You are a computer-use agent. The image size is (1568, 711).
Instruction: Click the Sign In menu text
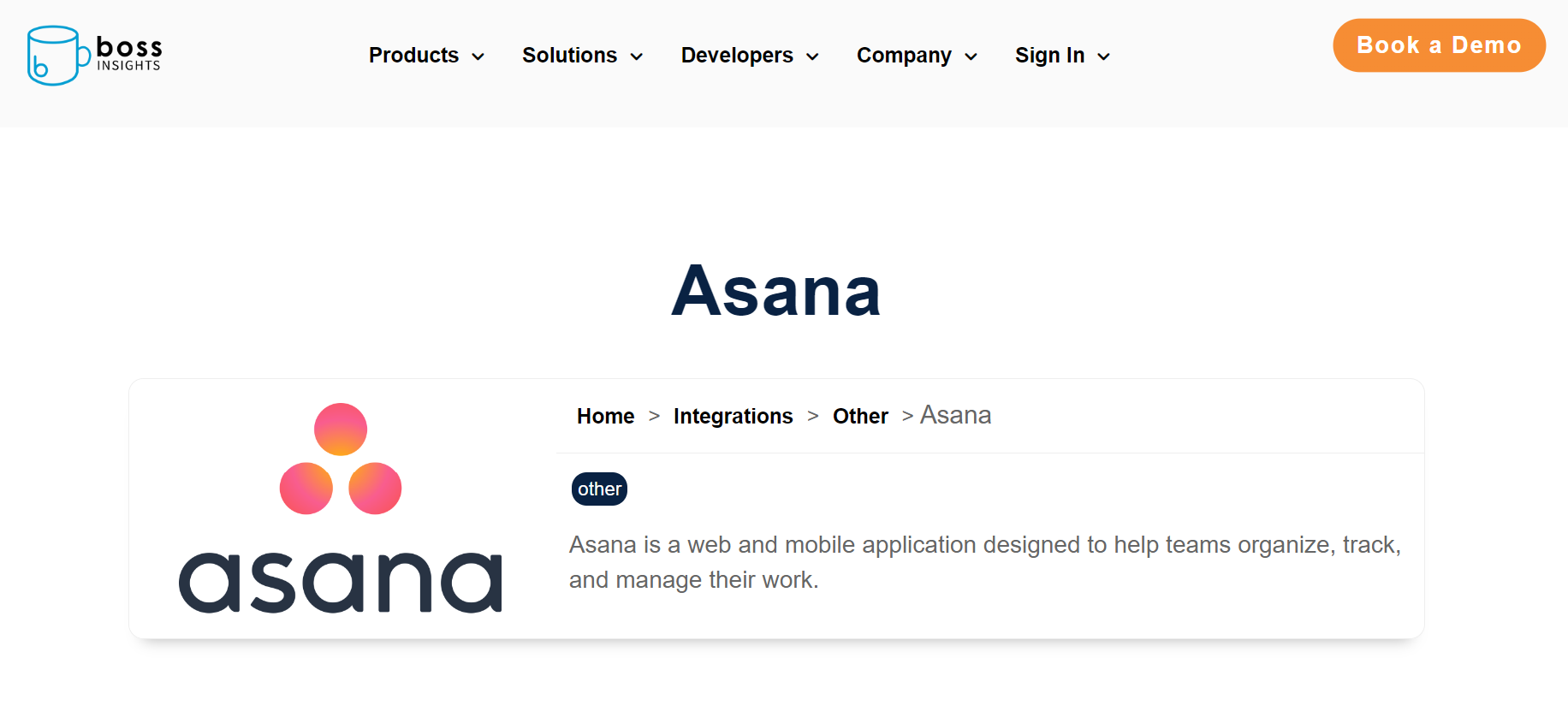pyautogui.click(x=1049, y=56)
